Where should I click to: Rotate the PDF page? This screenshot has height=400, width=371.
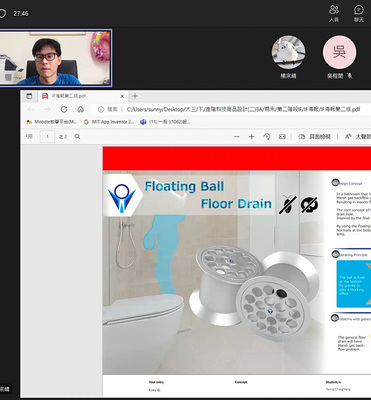click(x=267, y=137)
